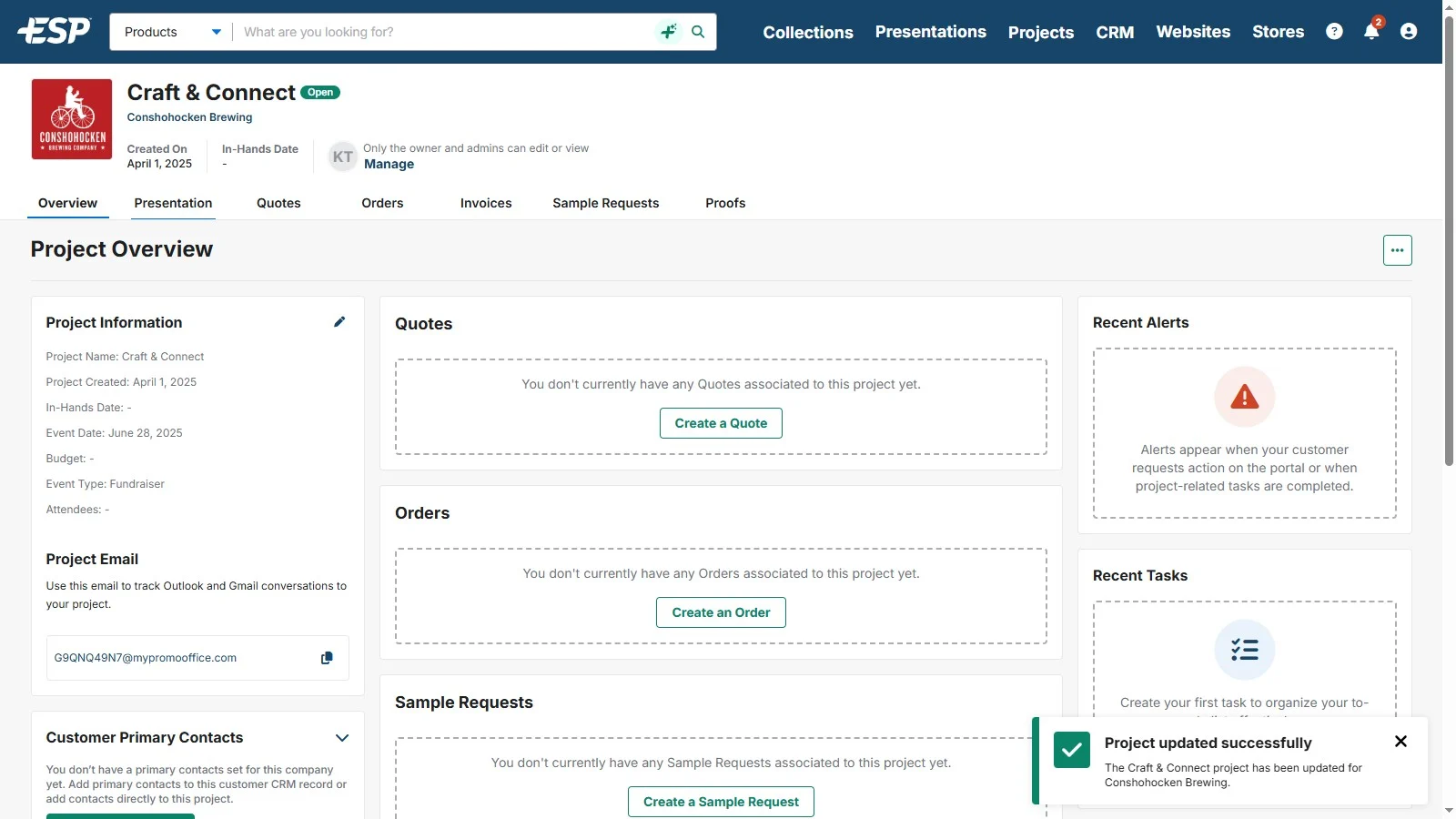Click the Craft & Connect project title

point(211,93)
